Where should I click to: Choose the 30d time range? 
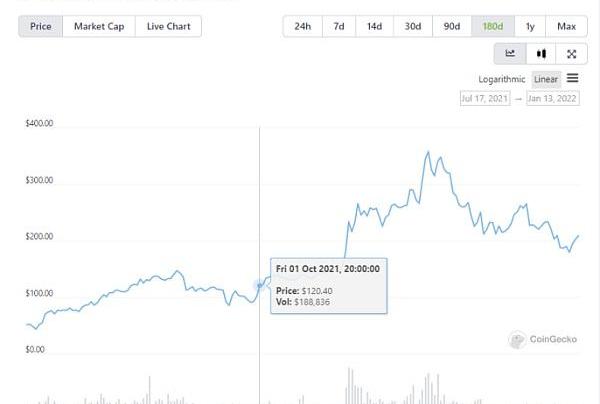[413, 26]
